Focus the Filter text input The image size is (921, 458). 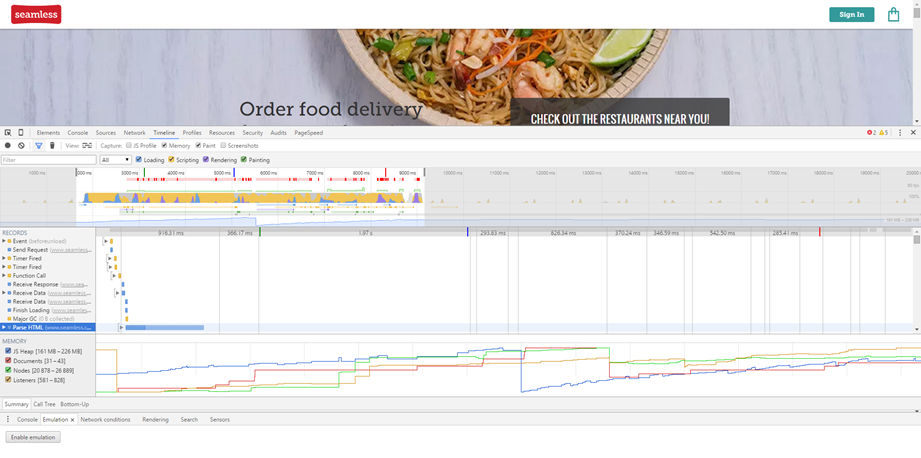click(49, 160)
